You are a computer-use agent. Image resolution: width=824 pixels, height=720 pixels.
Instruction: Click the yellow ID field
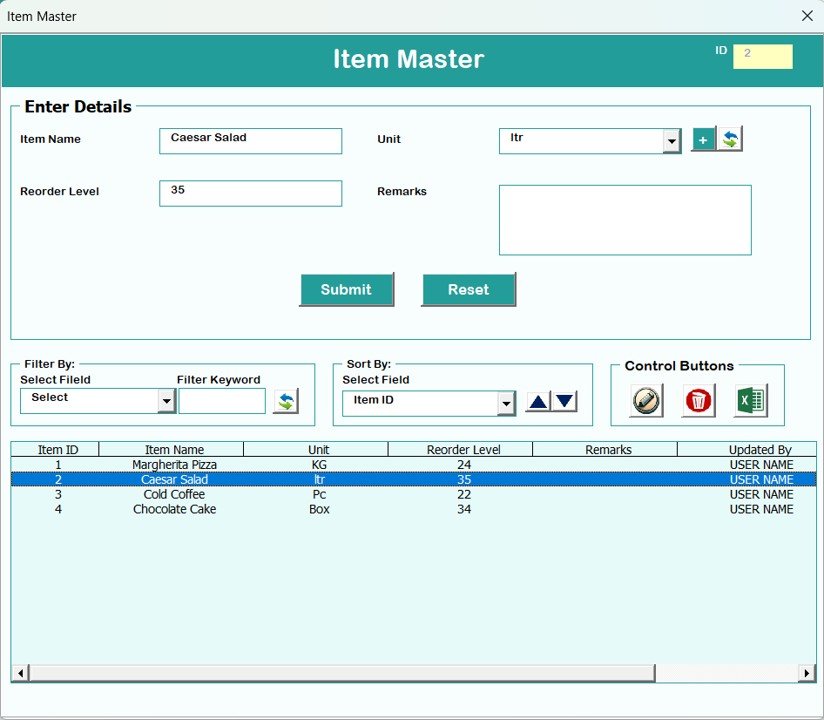[763, 57]
